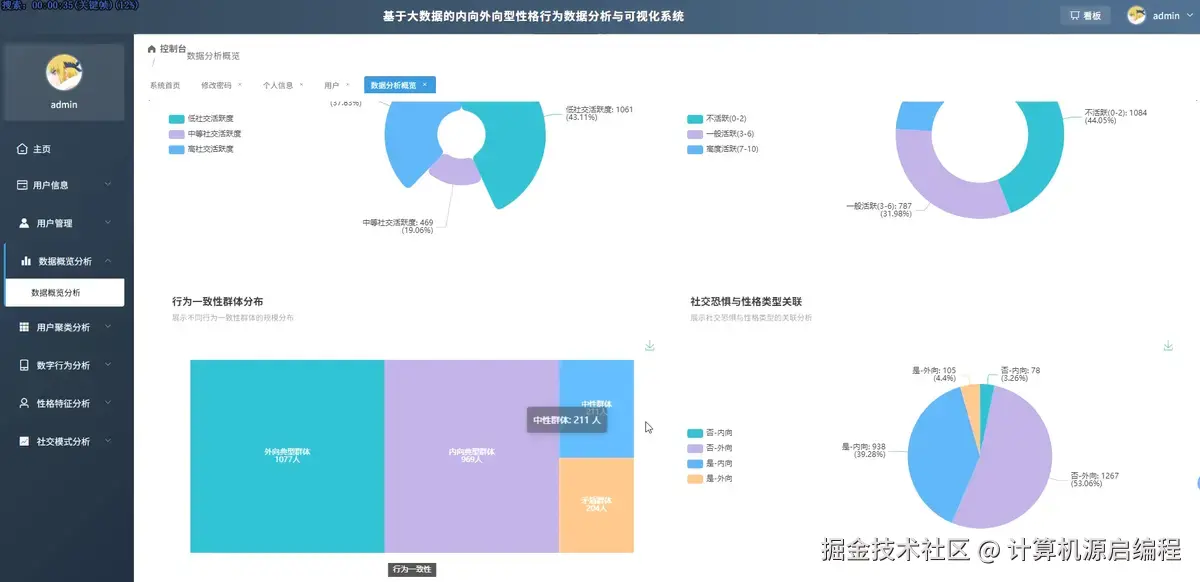This screenshot has width=1200, height=582.
Task: Click the 内向典型群体 969人 treemap block
Action: 472,456
